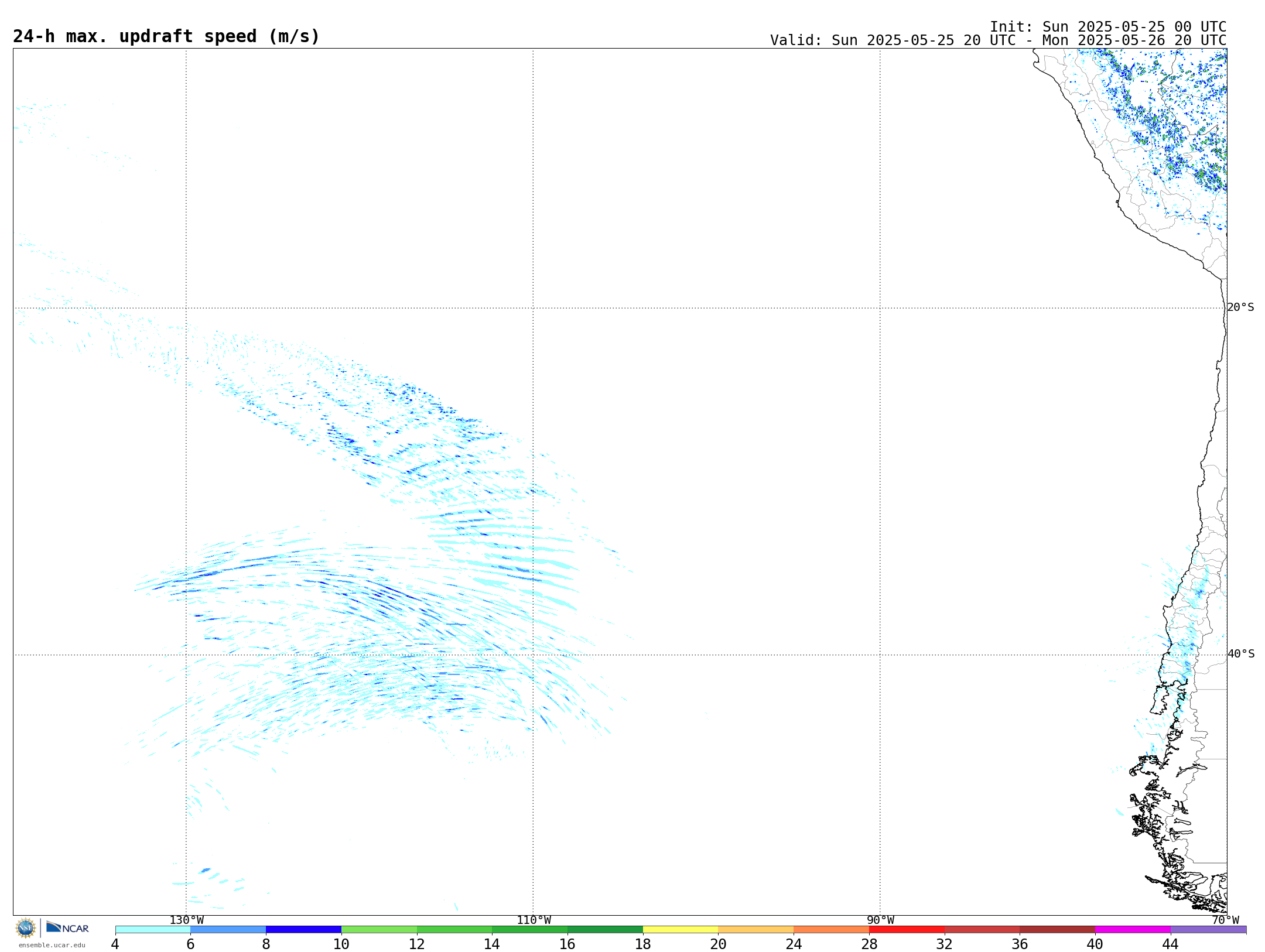1265x952 pixels.
Task: Click the 90°W longitude label
Action: tap(880, 920)
